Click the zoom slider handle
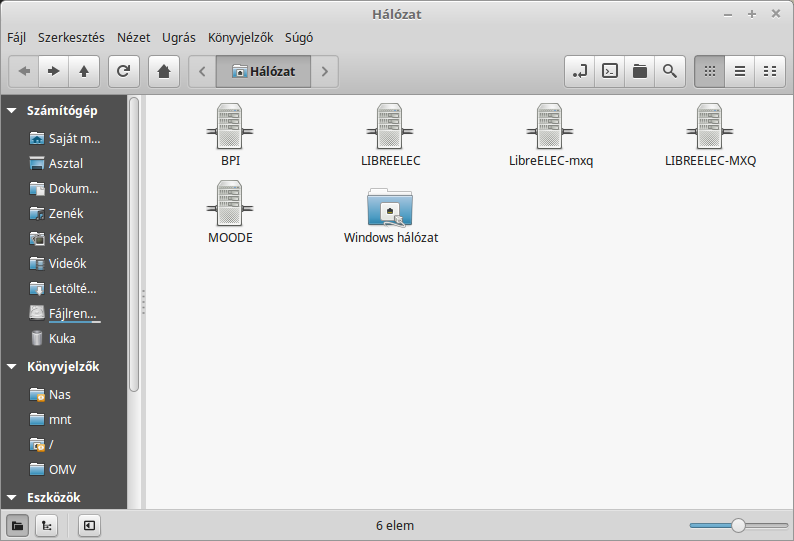 (x=738, y=525)
